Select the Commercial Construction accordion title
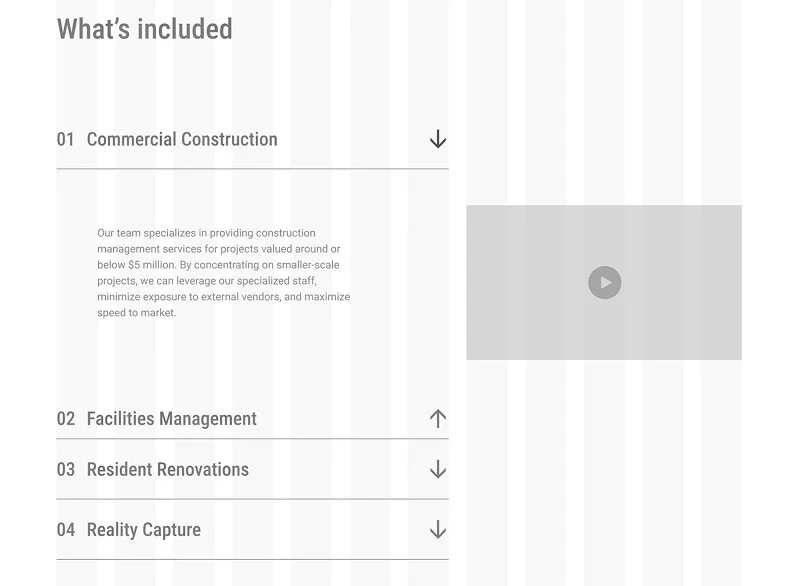This screenshot has width=800, height=586. click(x=182, y=140)
